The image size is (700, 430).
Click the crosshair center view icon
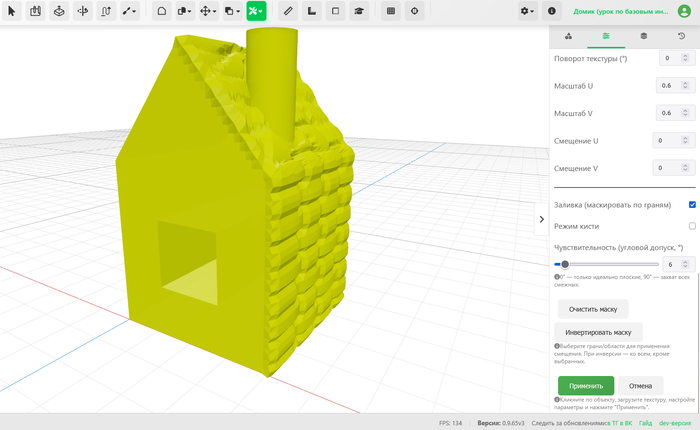tap(414, 11)
